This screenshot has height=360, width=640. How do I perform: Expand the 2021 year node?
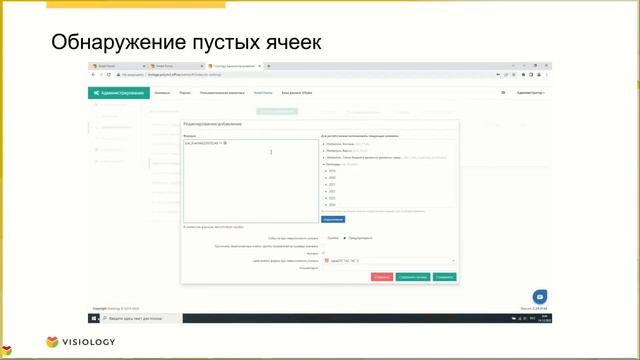326,184
